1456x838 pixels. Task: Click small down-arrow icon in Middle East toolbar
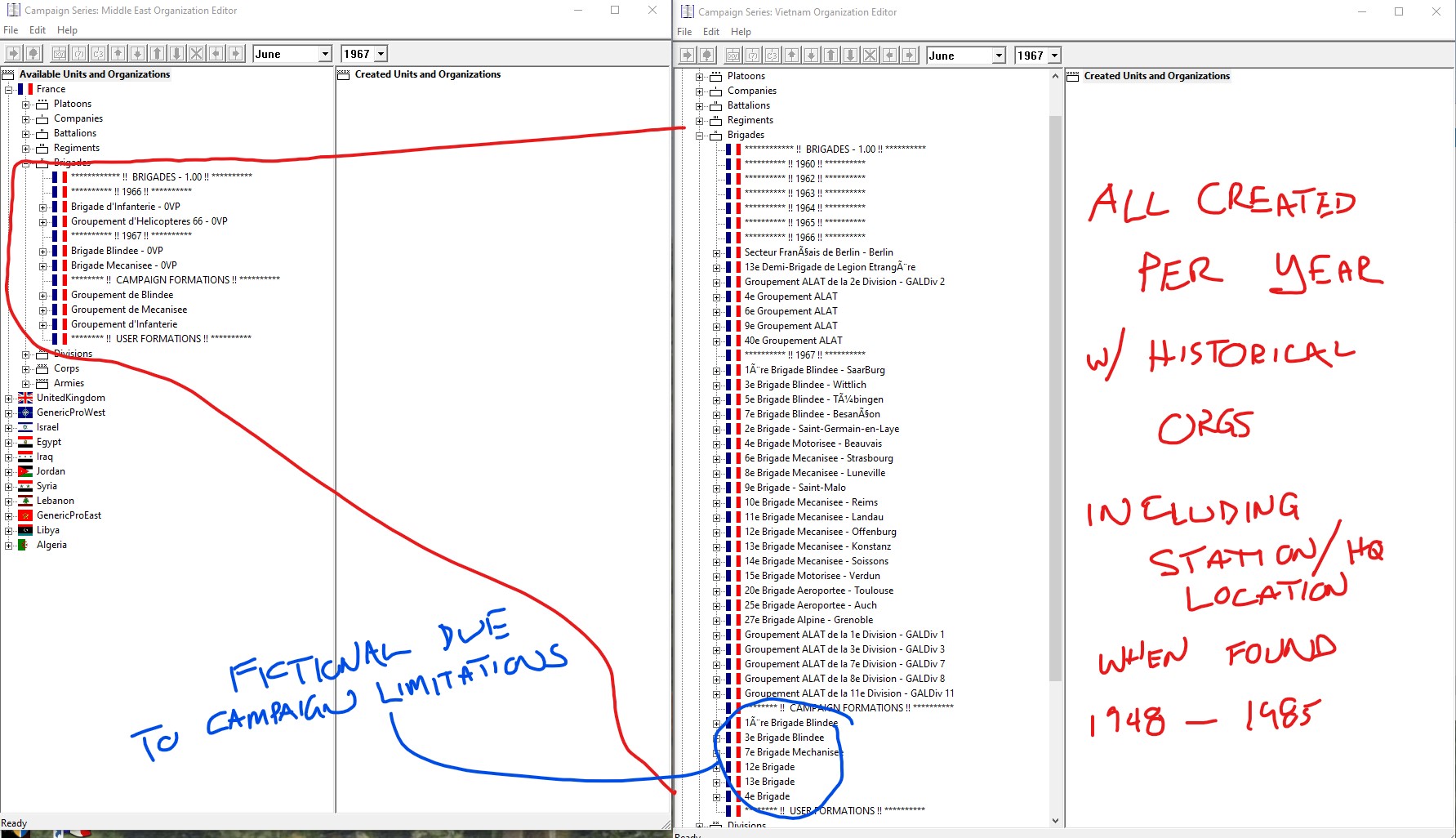137,54
